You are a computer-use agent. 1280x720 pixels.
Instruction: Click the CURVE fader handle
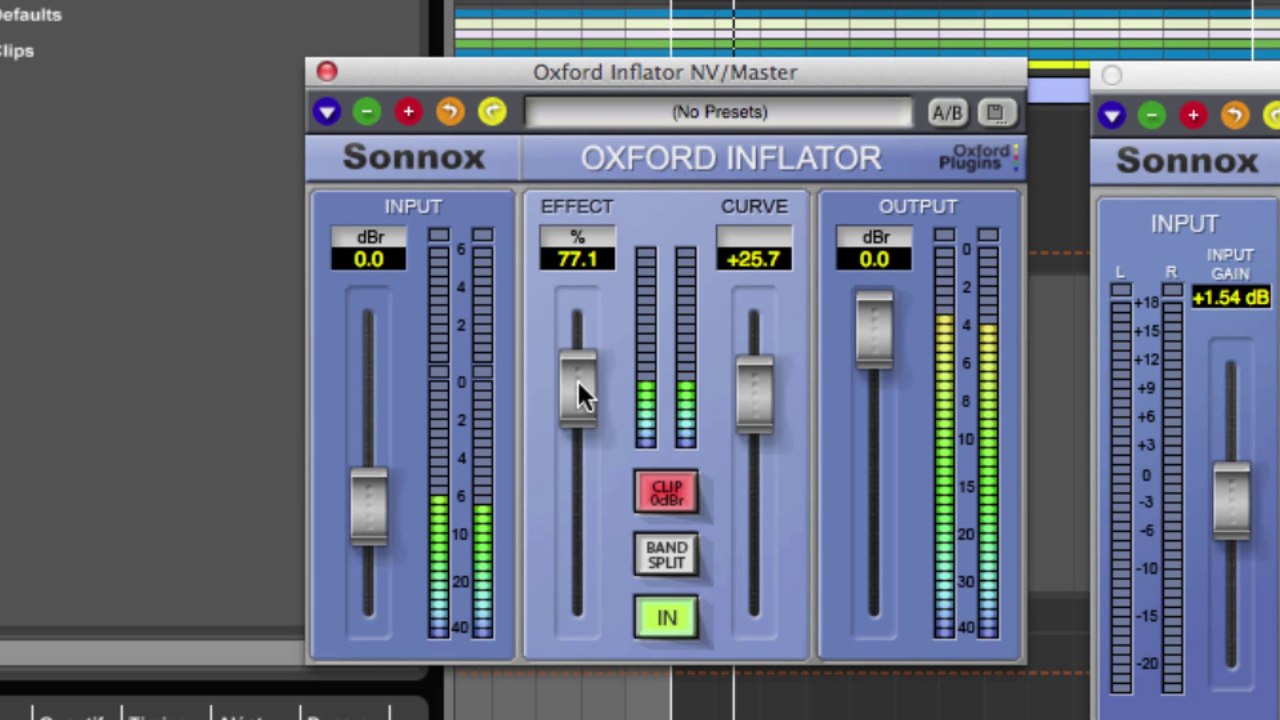754,394
